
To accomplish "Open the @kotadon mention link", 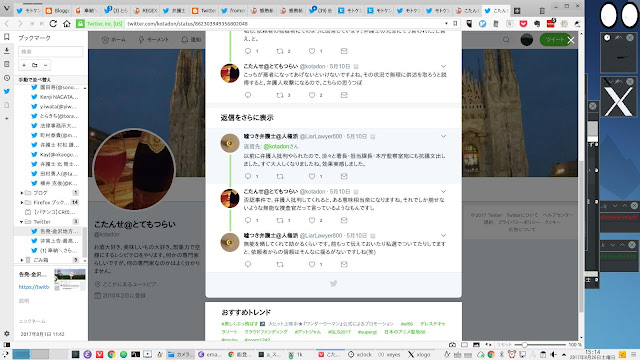I will point(276,146).
